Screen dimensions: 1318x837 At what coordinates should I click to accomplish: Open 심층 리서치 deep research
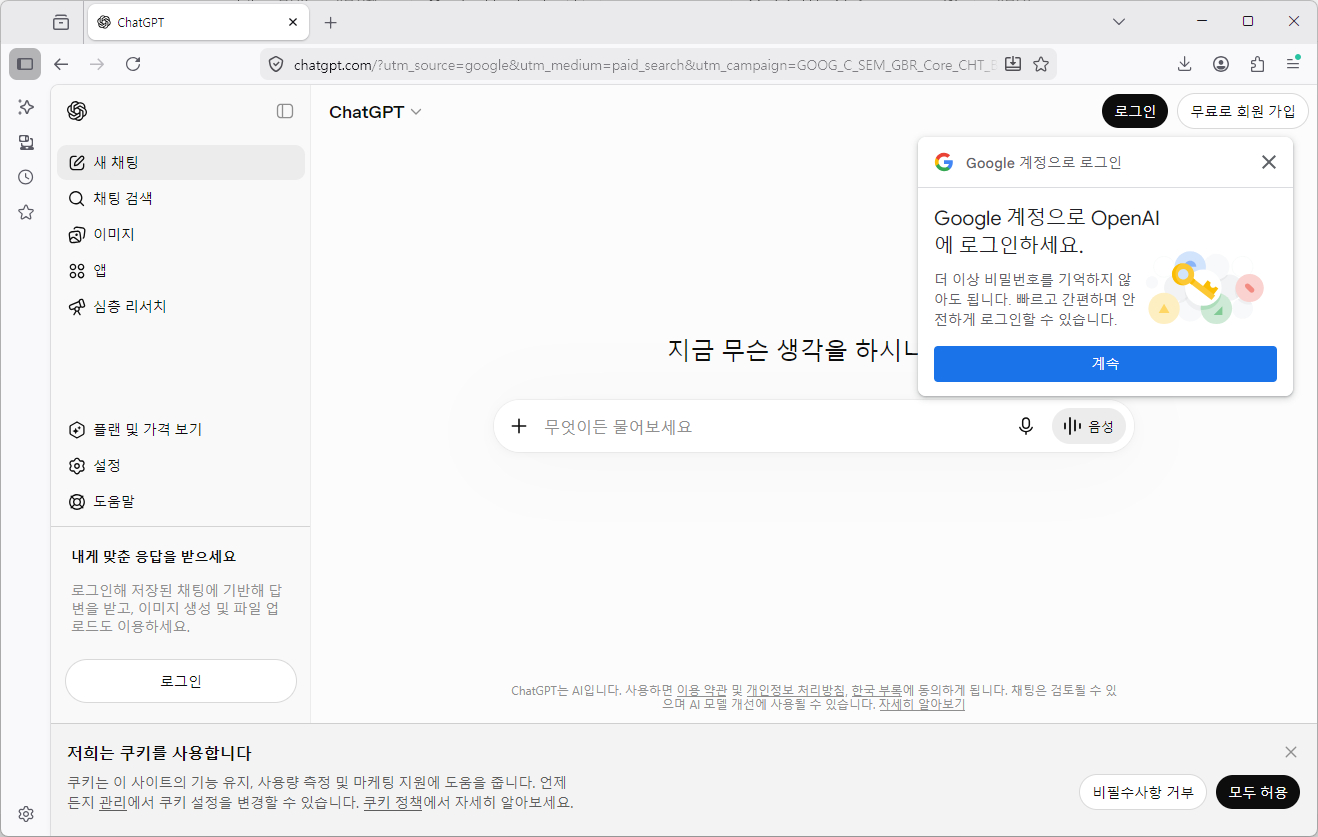181,306
